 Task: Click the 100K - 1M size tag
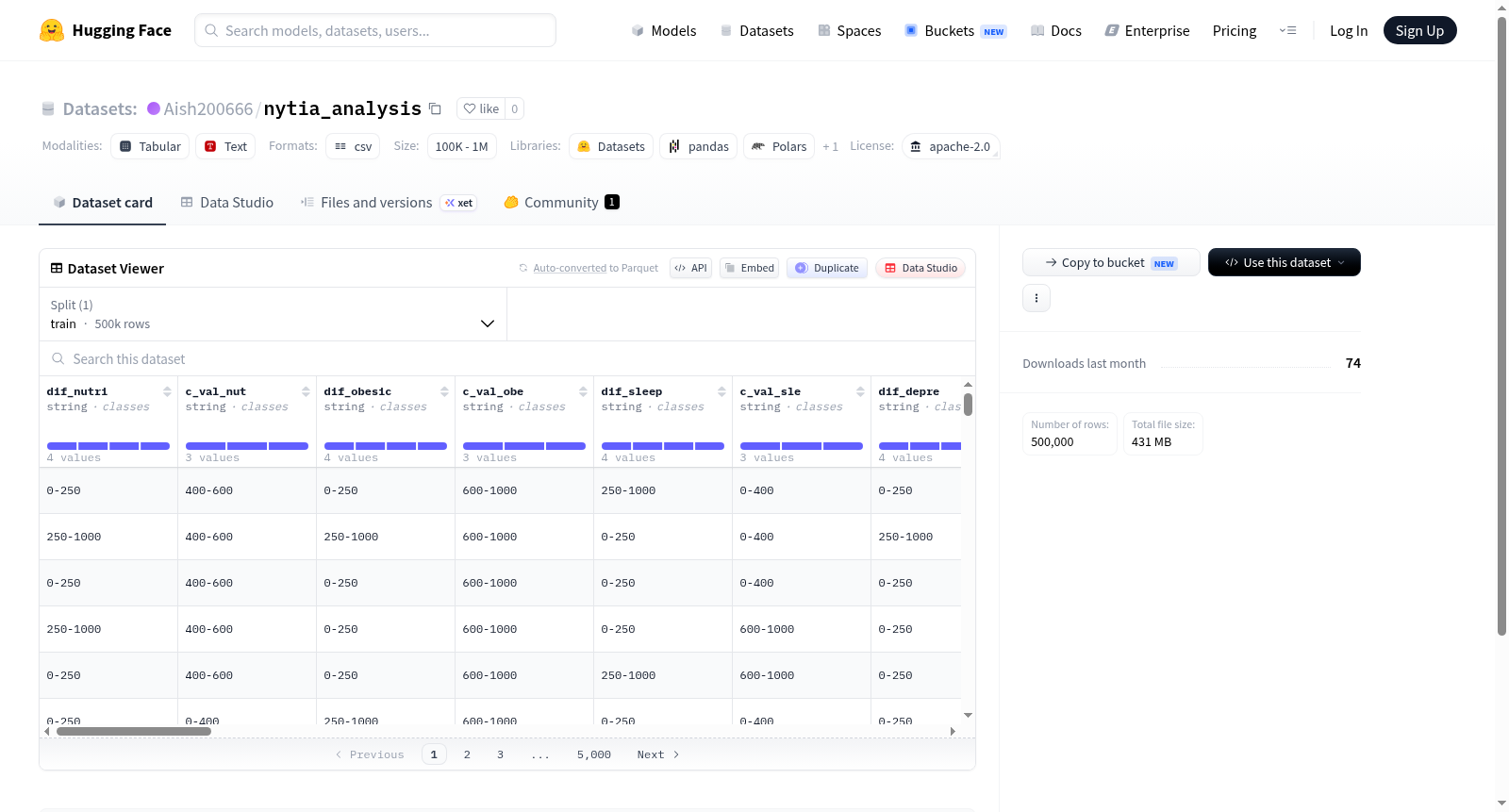pos(461,146)
